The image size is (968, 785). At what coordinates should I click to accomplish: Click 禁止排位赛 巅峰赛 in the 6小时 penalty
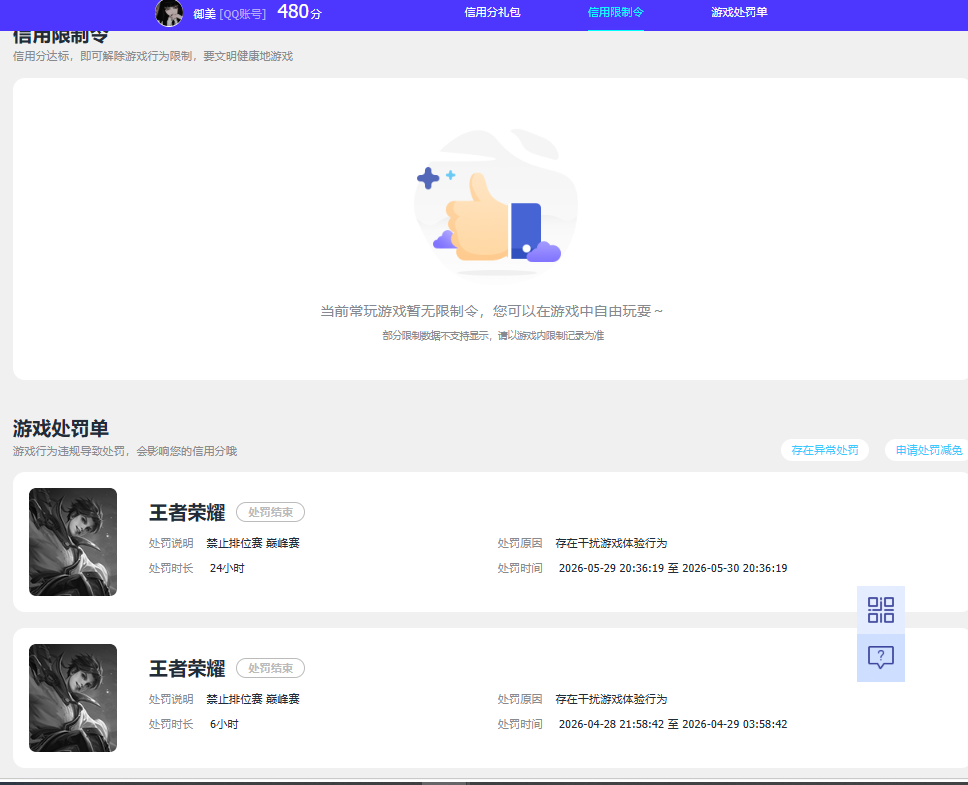pyautogui.click(x=253, y=699)
